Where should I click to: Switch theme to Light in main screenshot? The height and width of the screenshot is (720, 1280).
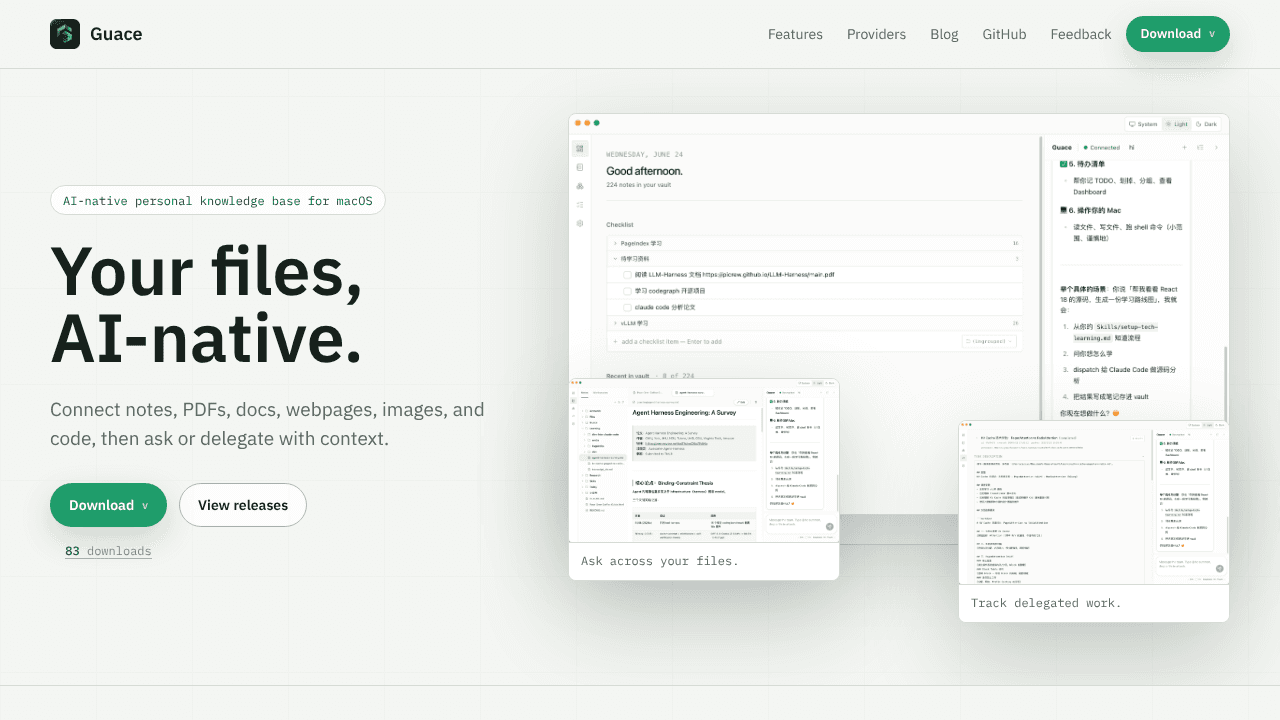click(x=1177, y=124)
